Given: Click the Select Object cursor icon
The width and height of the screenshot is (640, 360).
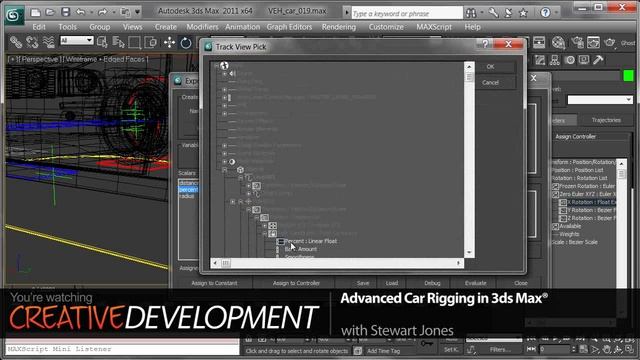Looking at the screenshot, I should coord(102,42).
